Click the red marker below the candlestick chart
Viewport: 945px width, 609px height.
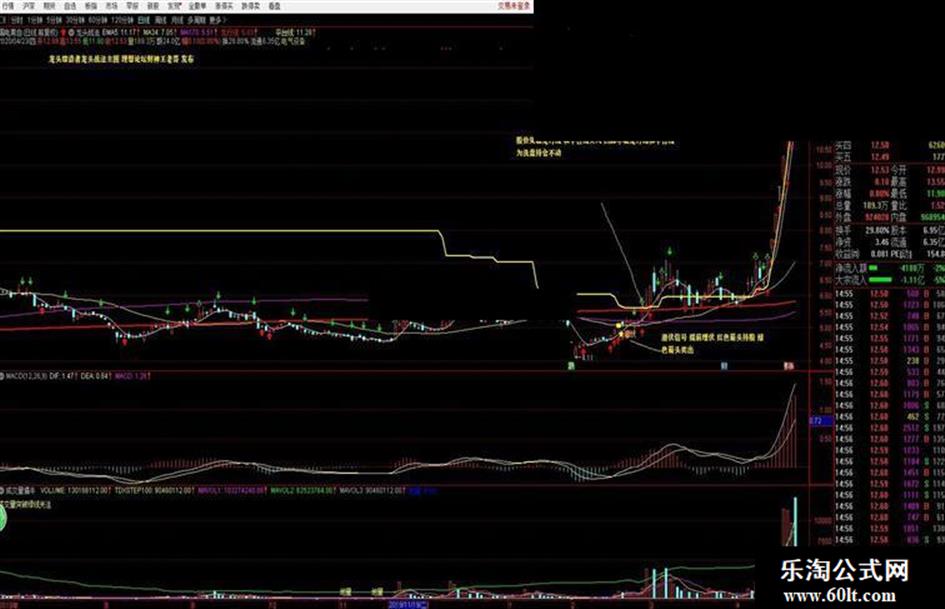(x=788, y=365)
